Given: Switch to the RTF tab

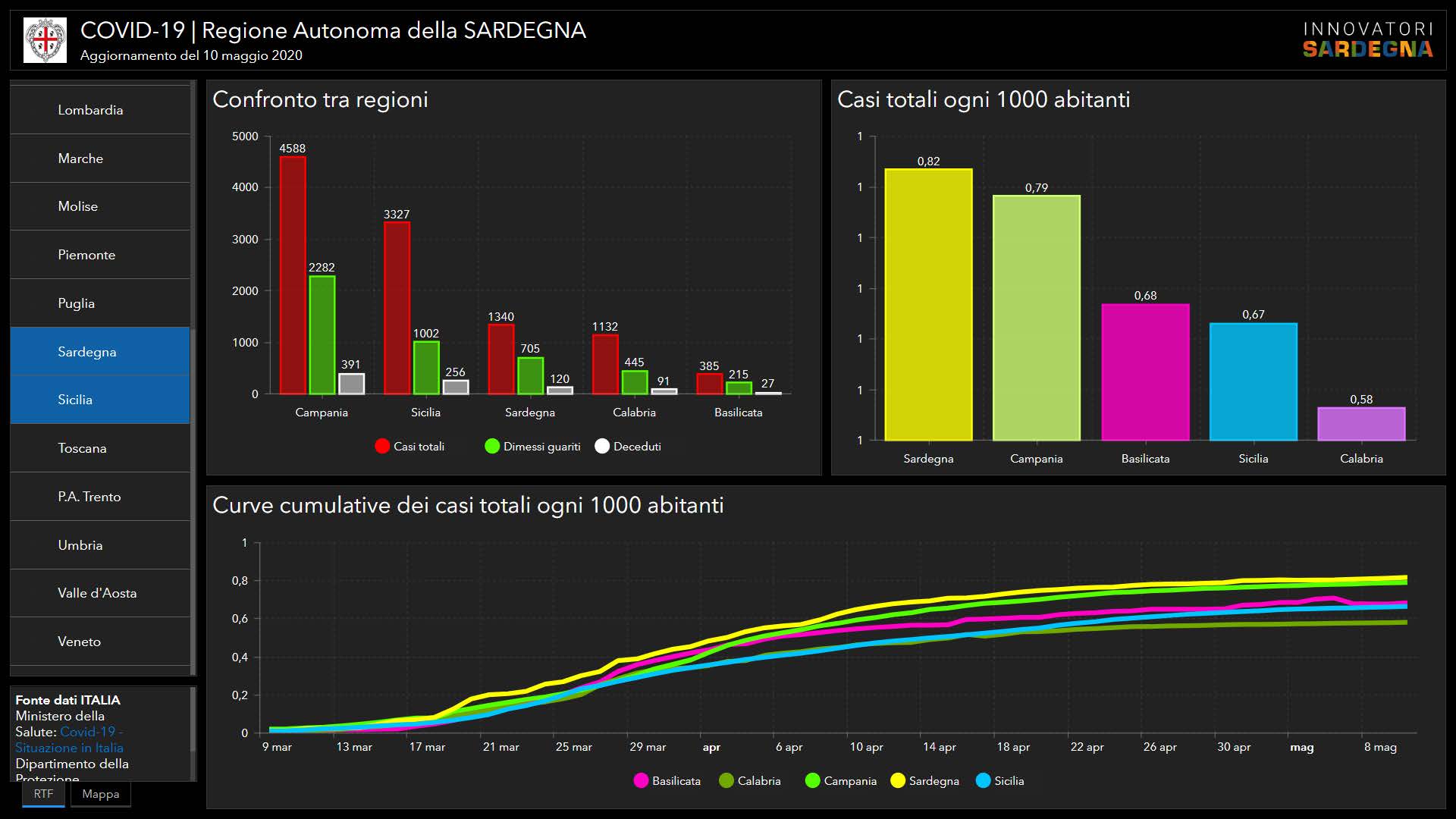Looking at the screenshot, I should 43,794.
